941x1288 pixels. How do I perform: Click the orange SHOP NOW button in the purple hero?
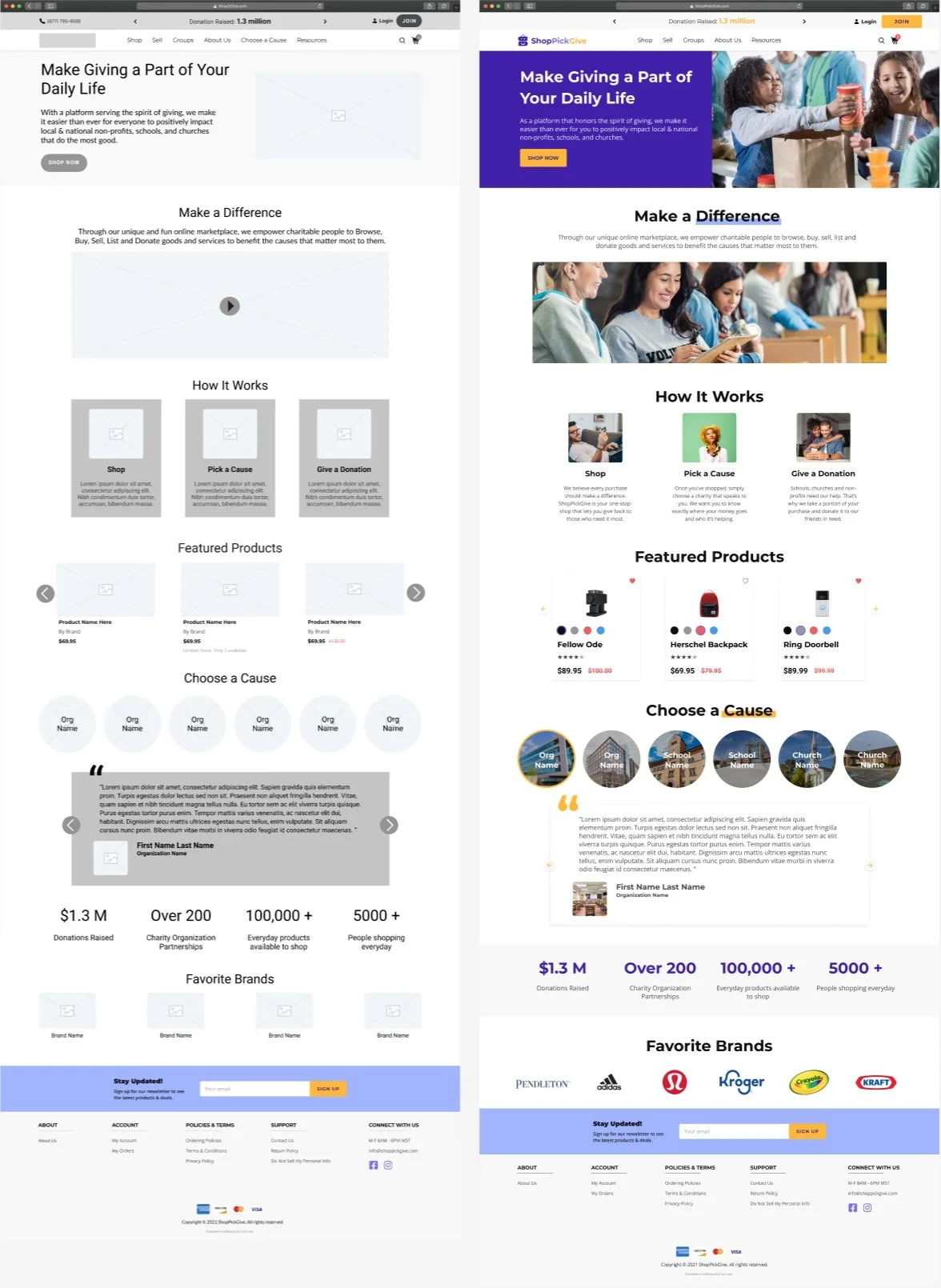point(543,158)
